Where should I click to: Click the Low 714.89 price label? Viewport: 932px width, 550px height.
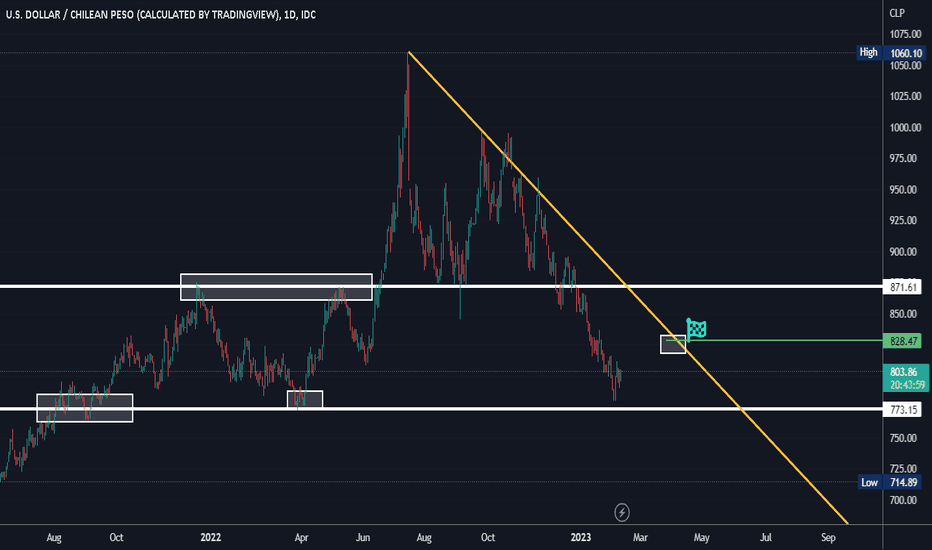click(x=891, y=482)
